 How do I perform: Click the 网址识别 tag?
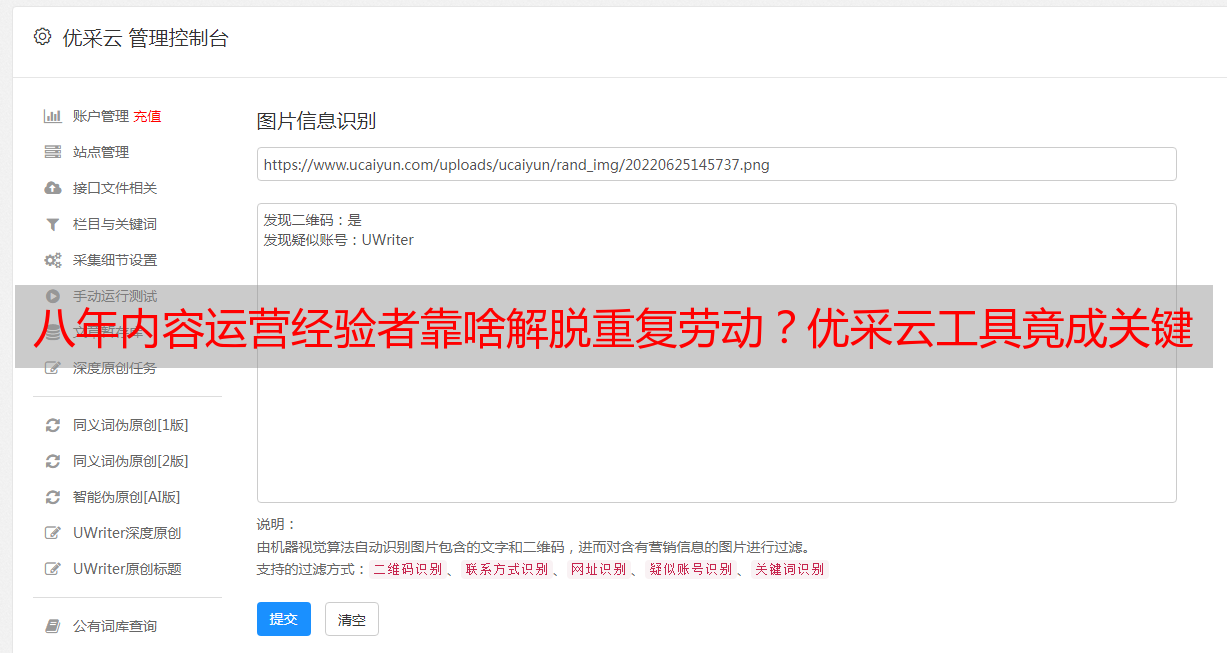(598, 569)
